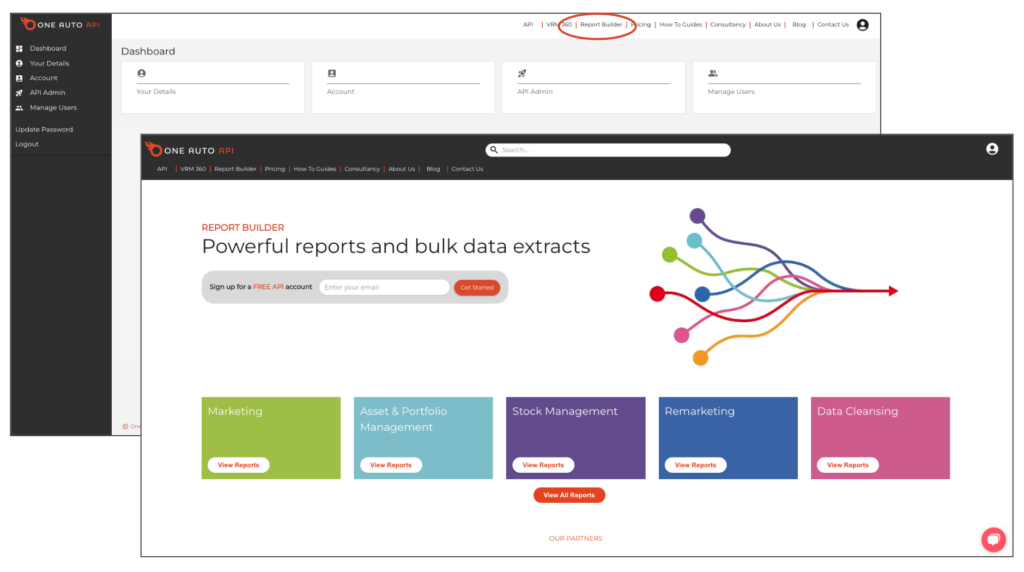The width and height of the screenshot is (1024, 572).
Task: Click Account icon in sidebar
Action: 19,78
